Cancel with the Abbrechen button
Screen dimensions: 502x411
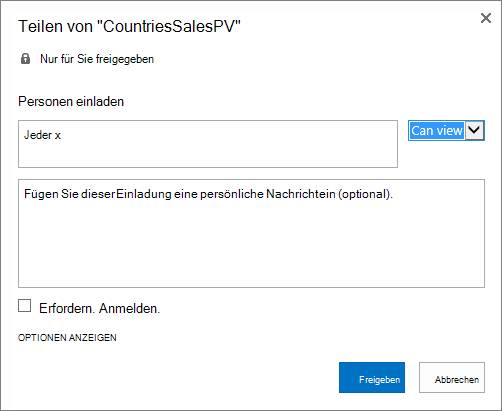[x=452, y=377]
